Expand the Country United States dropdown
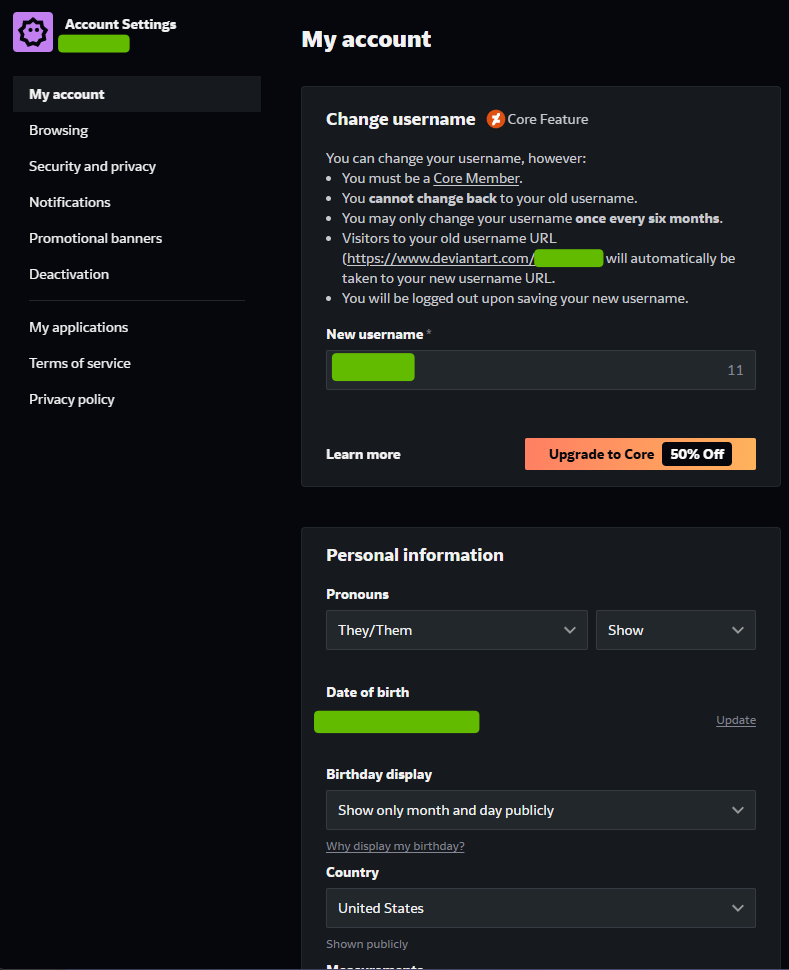 (540, 908)
